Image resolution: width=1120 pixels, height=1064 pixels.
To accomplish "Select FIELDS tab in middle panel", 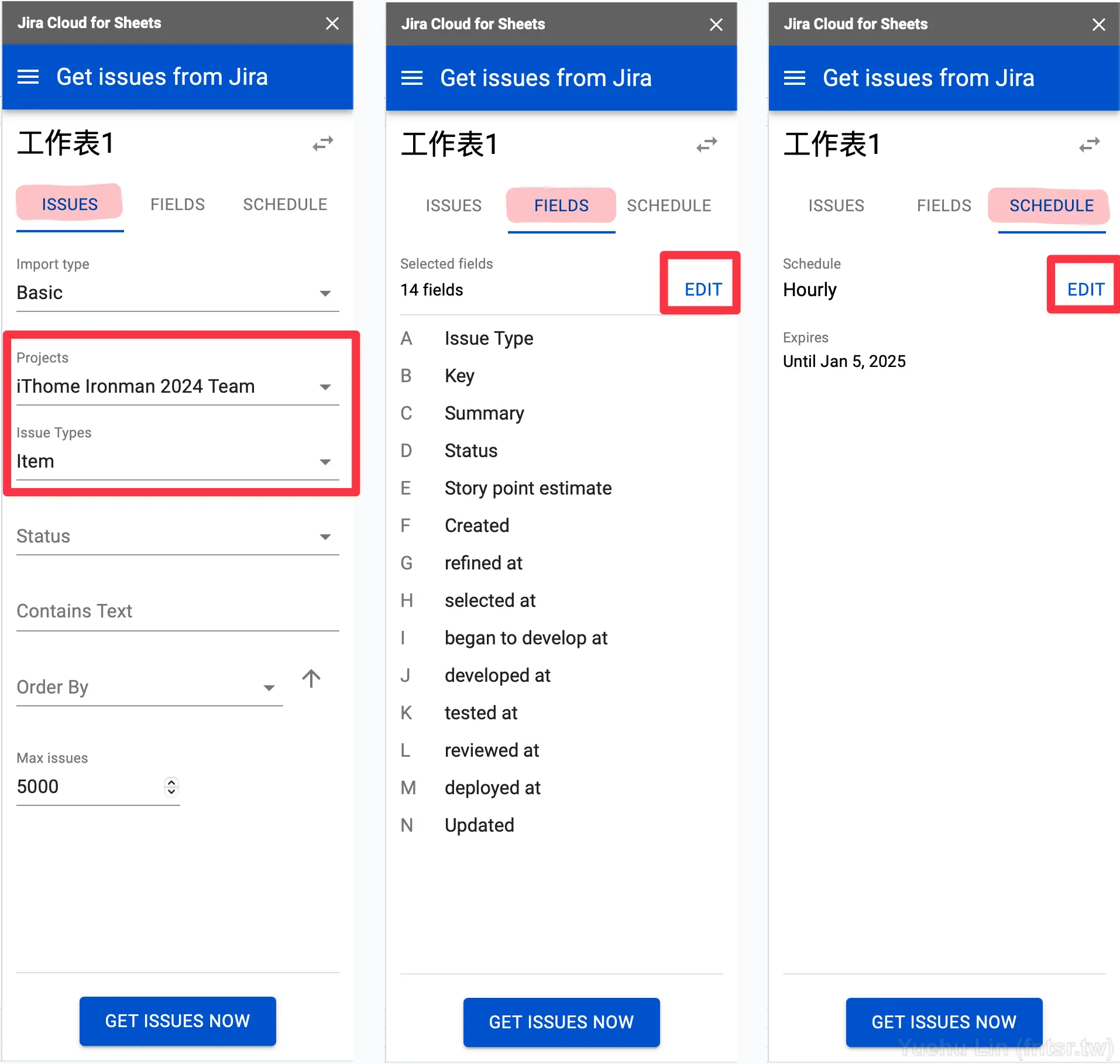I will click(562, 206).
